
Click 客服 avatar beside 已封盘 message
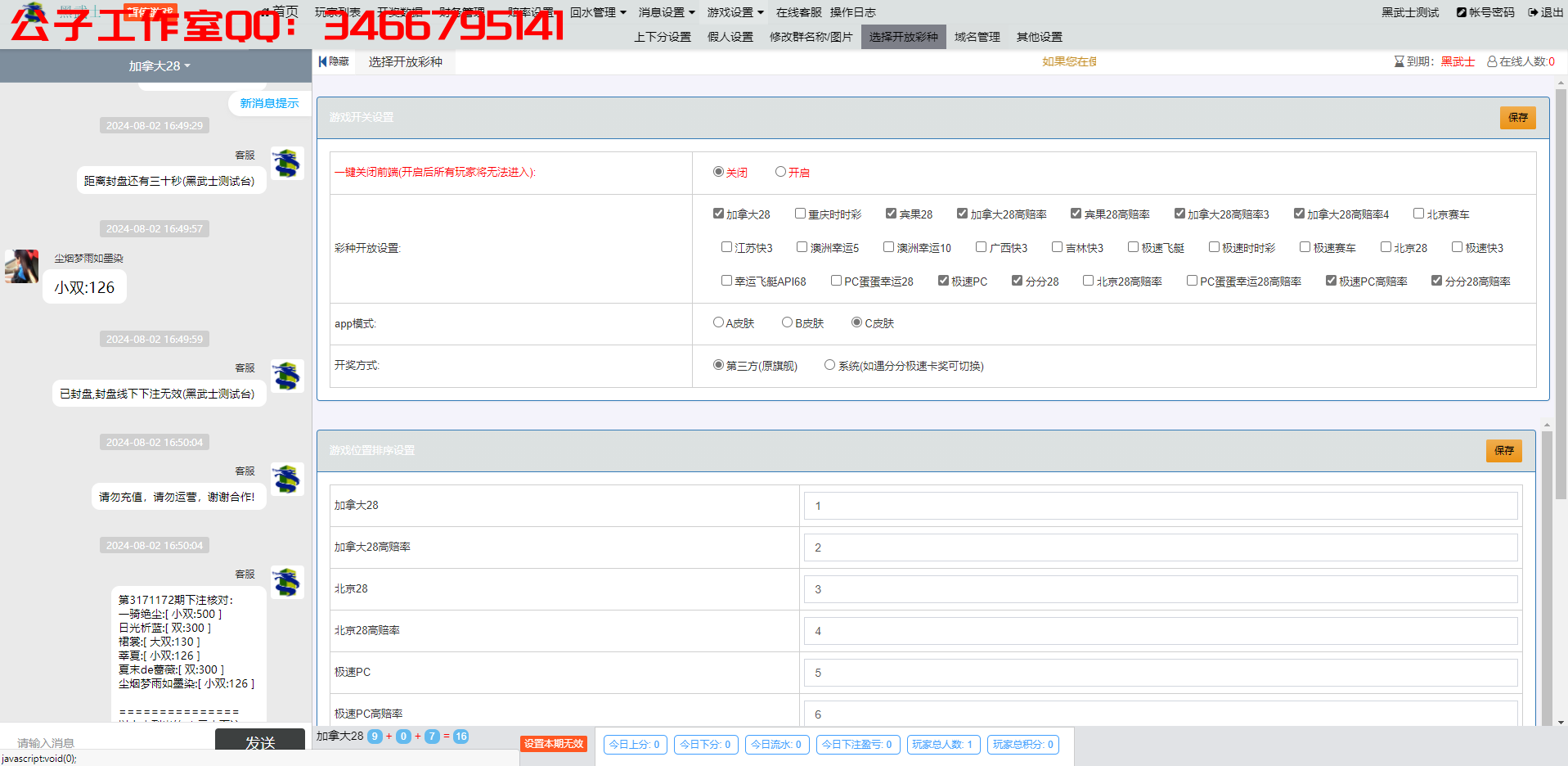point(287,376)
